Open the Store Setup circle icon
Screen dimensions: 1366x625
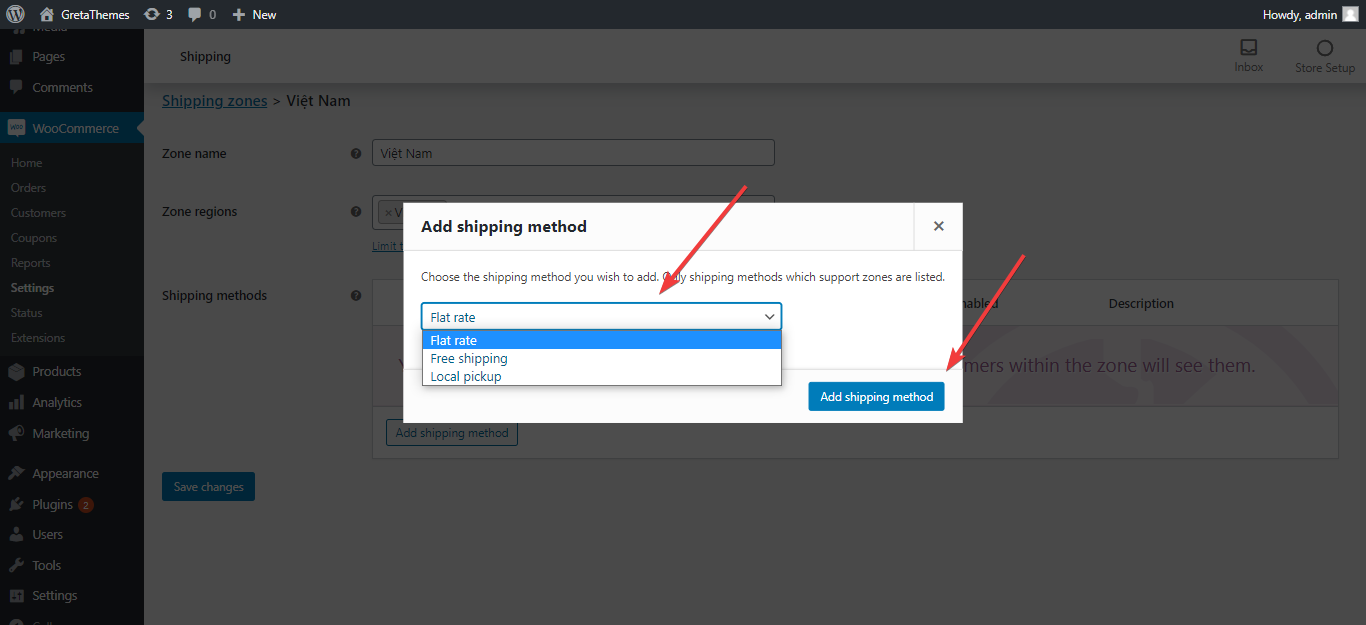[1325, 47]
